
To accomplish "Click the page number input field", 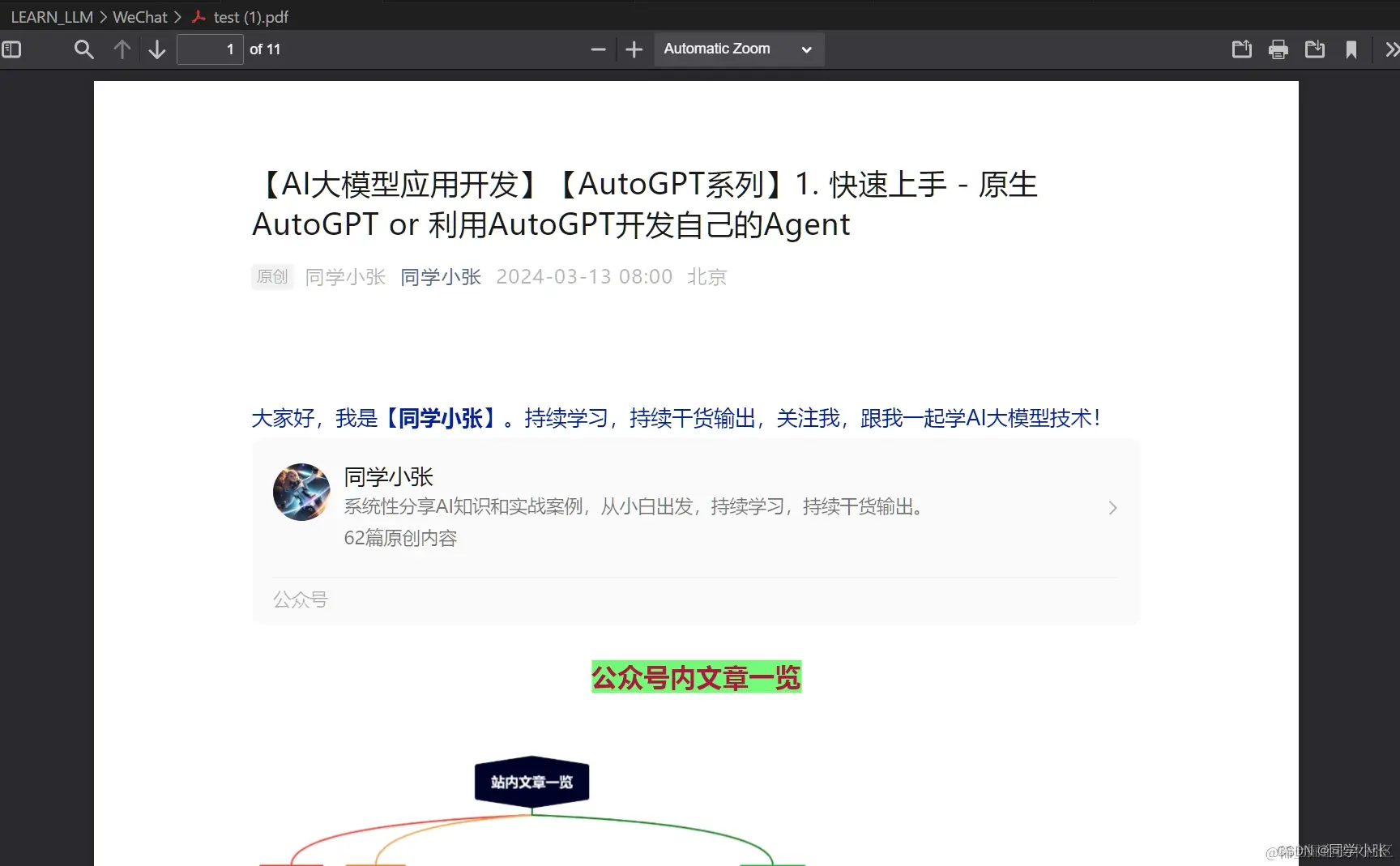I will (x=210, y=49).
